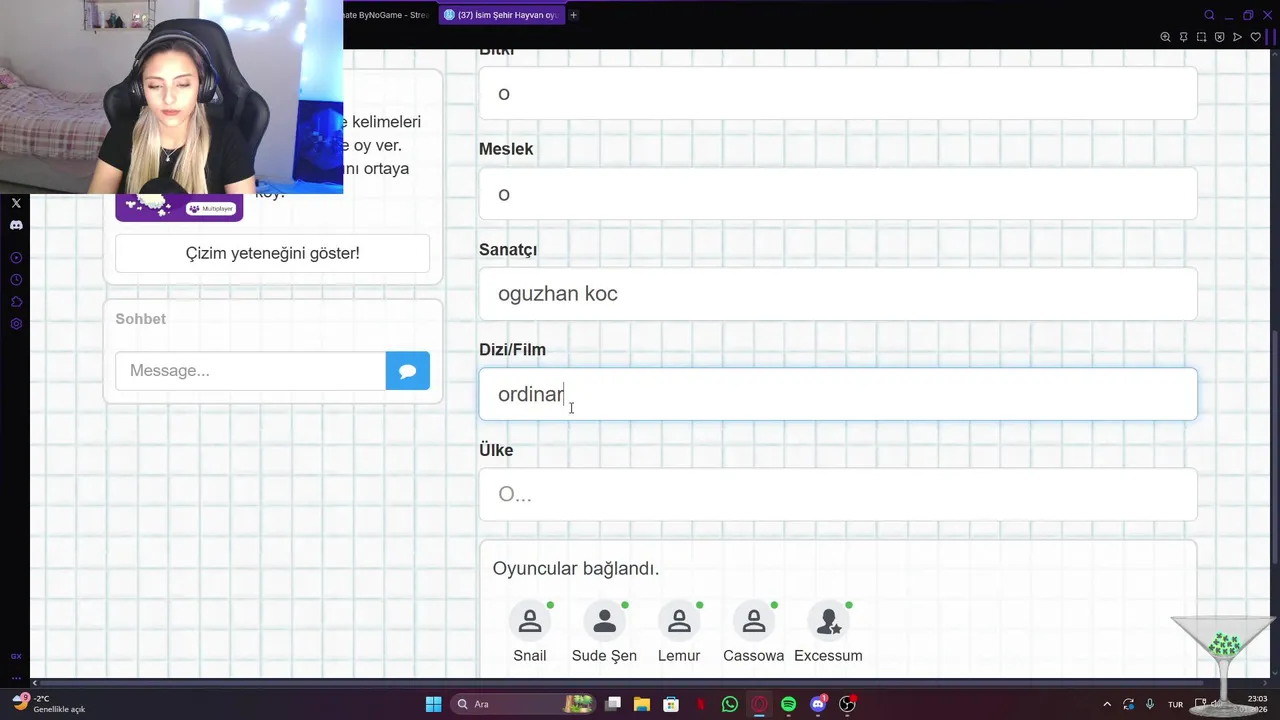Open the player icon in Opera sidebar
The width and height of the screenshot is (1280, 720).
point(16,258)
